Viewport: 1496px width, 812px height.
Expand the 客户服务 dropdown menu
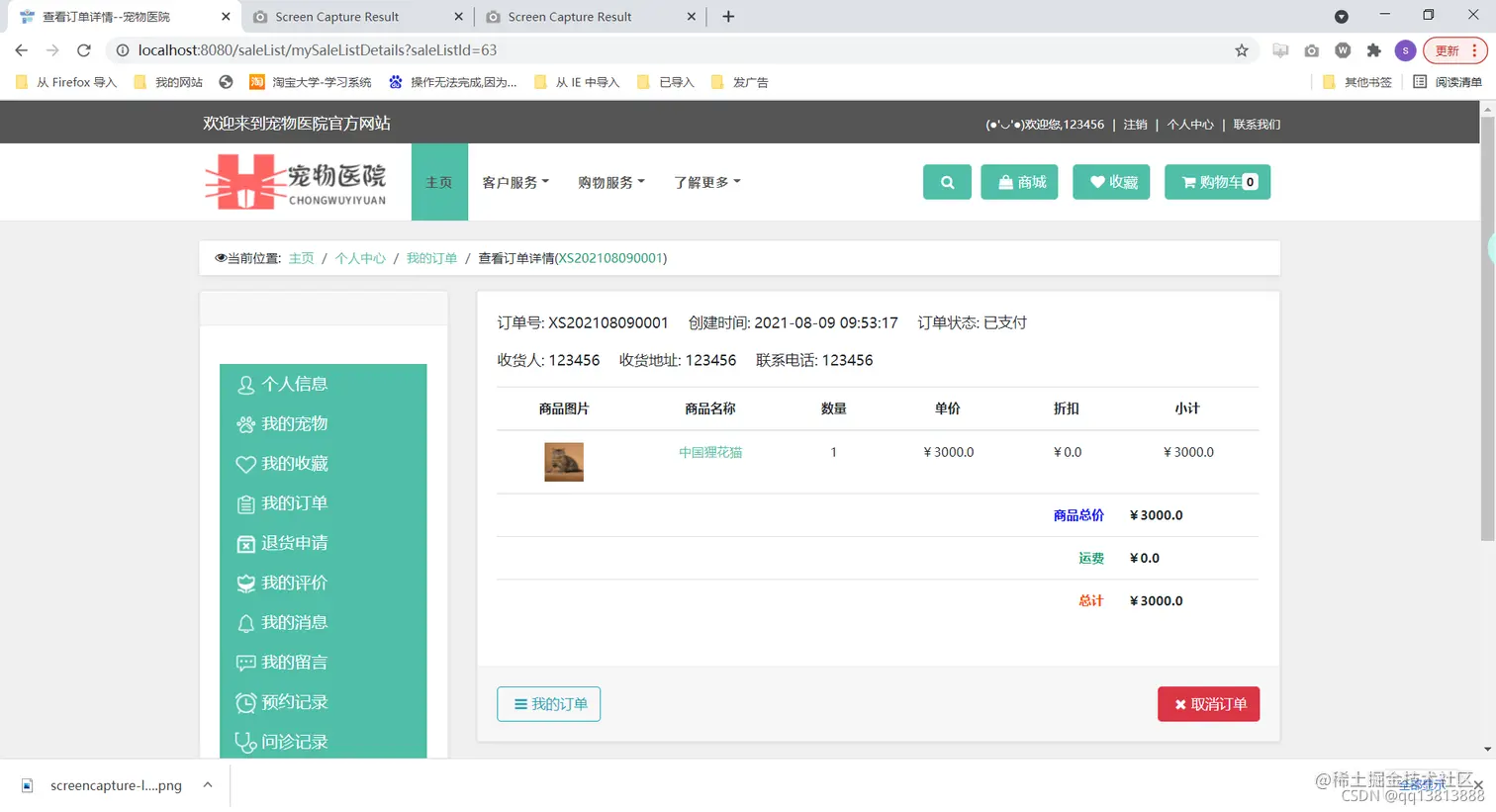pos(515,182)
